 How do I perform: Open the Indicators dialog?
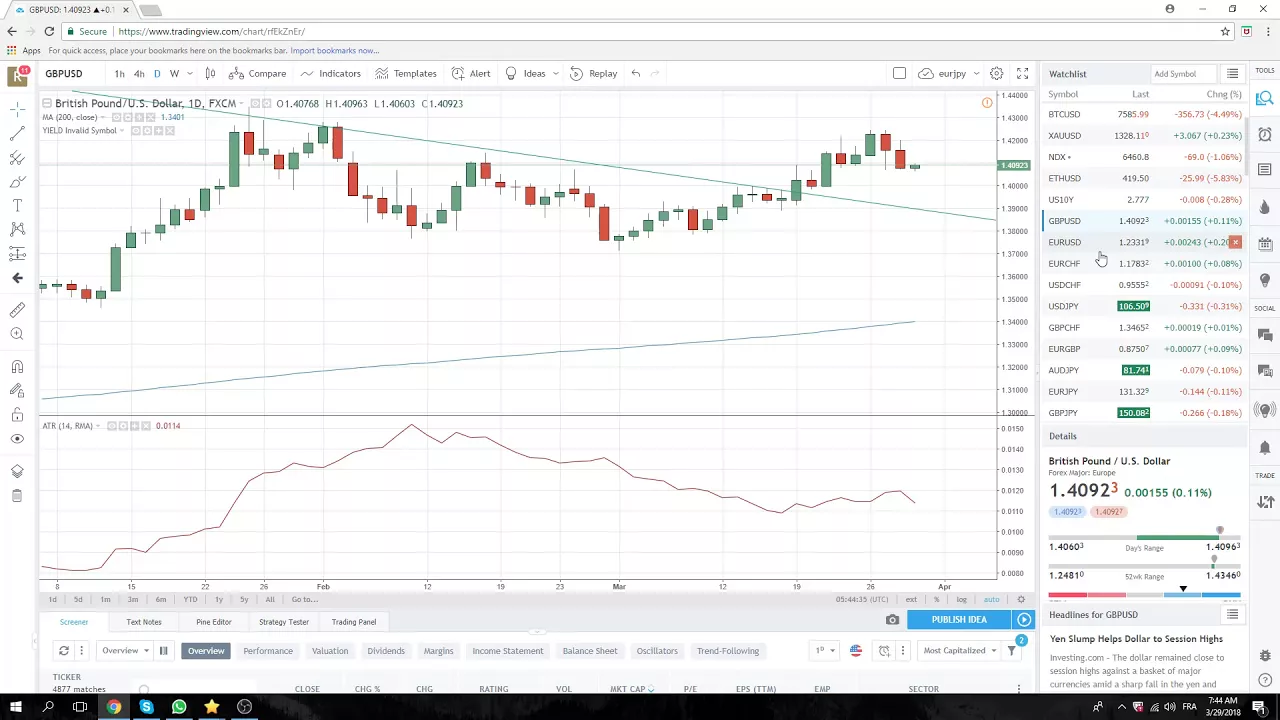pyautogui.click(x=330, y=73)
